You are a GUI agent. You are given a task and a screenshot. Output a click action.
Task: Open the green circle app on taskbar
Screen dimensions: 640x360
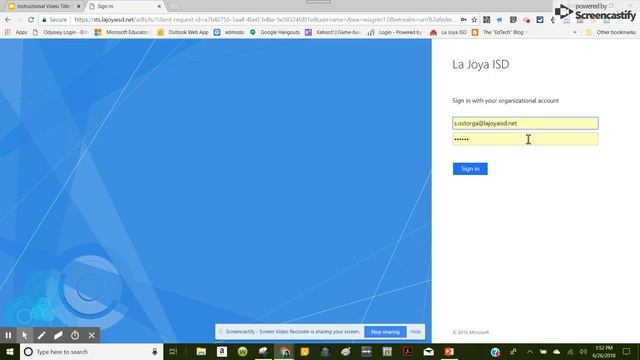(242, 351)
